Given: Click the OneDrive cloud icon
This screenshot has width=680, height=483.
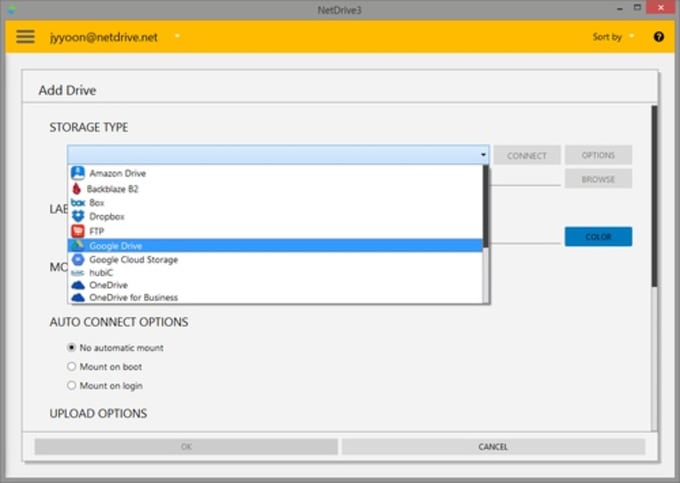Looking at the screenshot, I should (x=78, y=285).
